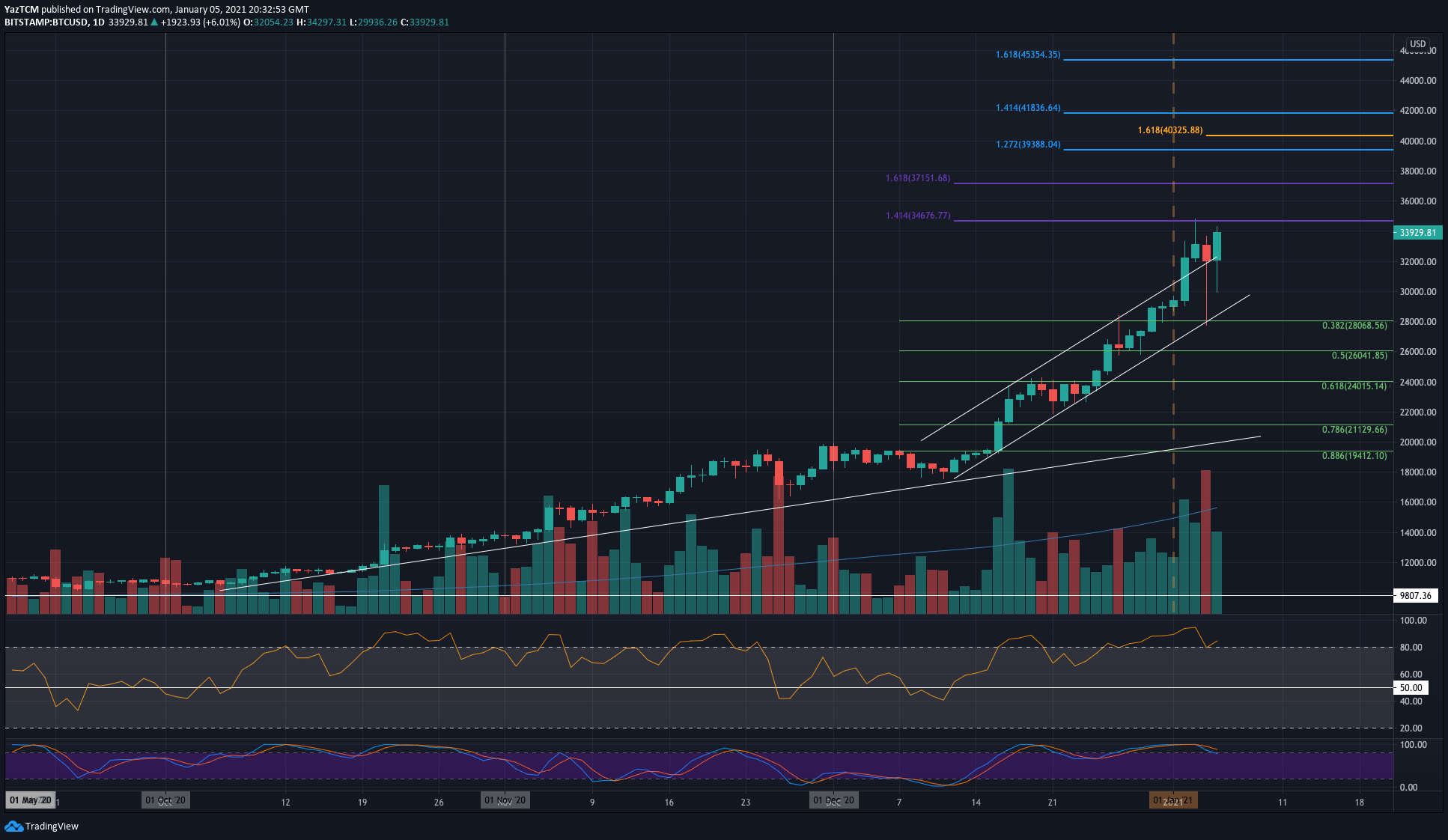This screenshot has width=1448, height=840.
Task: Select the 1.414(41836.64) Fibonacci label
Action: click(1028, 108)
